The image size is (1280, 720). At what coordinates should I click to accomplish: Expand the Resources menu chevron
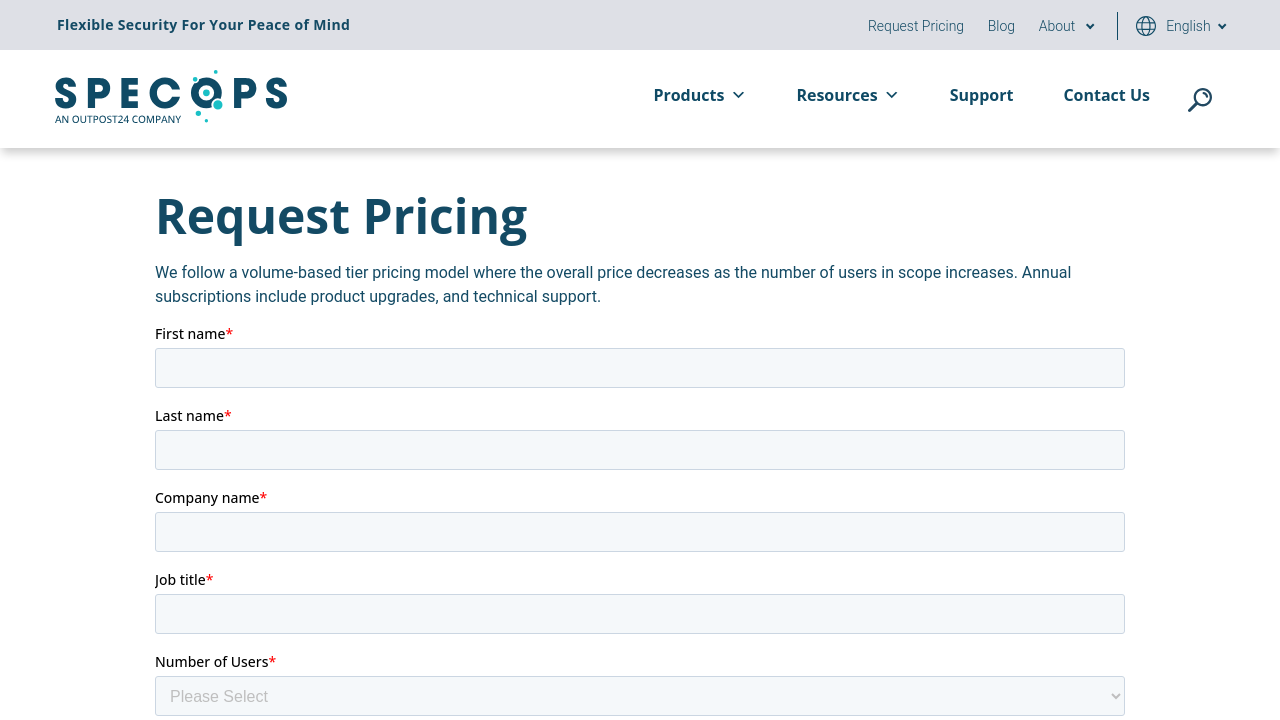tap(892, 95)
